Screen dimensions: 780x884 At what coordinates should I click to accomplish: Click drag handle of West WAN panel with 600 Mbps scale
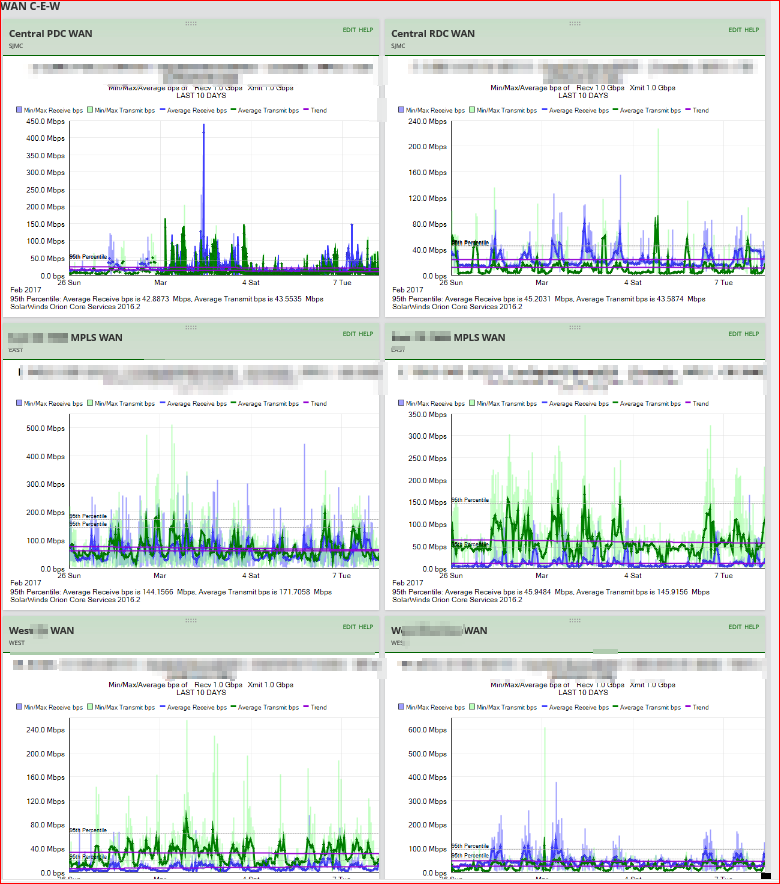click(574, 620)
